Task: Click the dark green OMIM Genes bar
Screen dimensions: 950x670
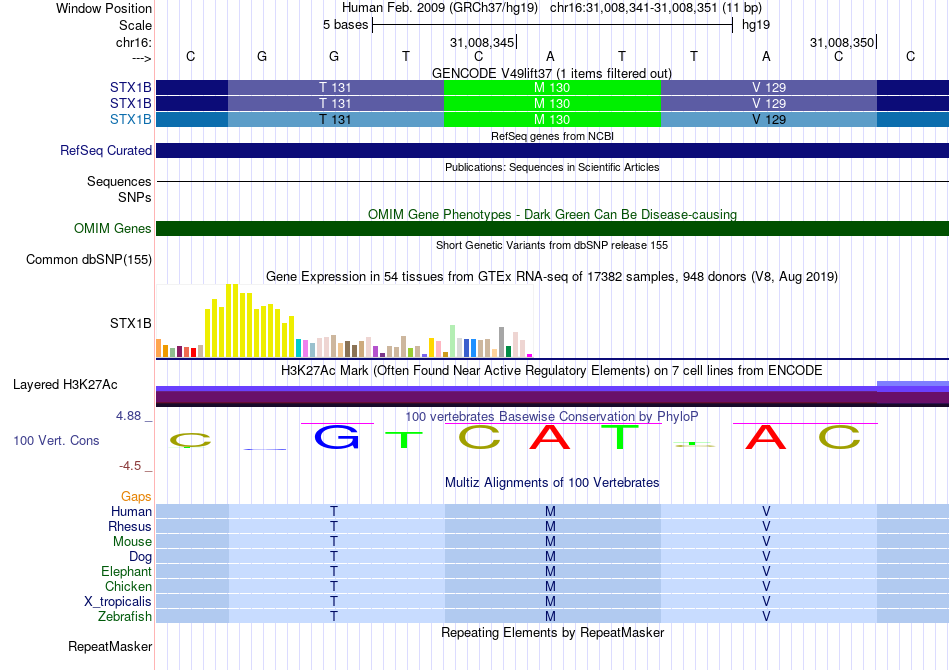Action: 552,228
